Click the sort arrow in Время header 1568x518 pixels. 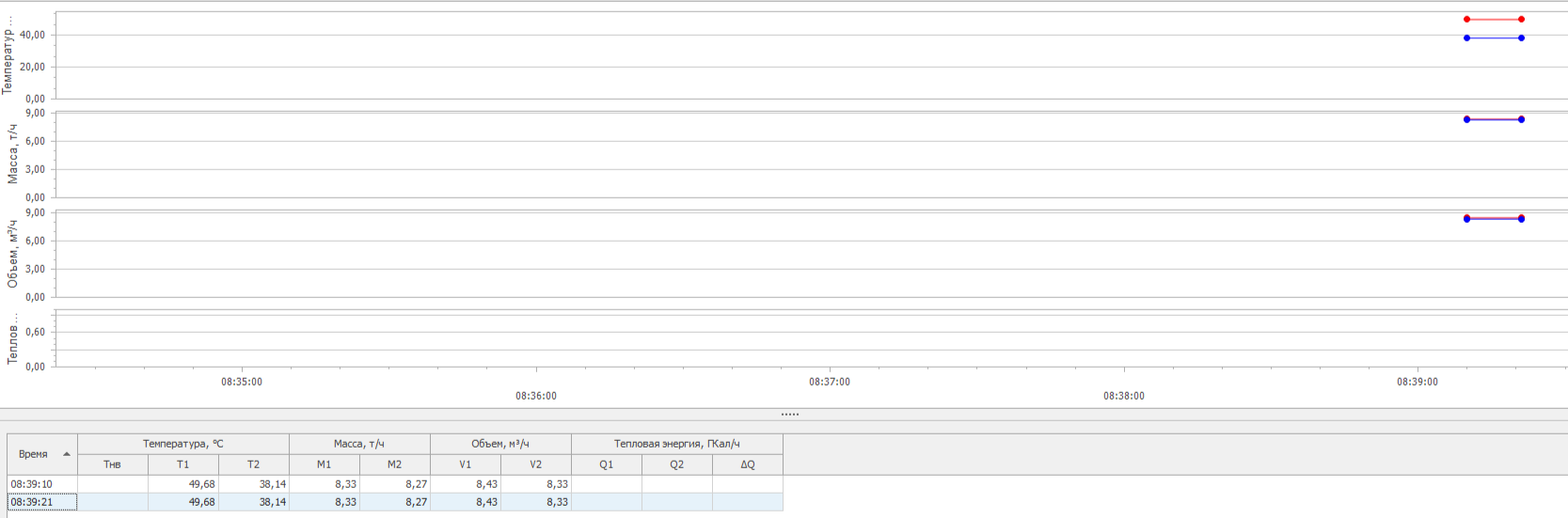pos(67,454)
